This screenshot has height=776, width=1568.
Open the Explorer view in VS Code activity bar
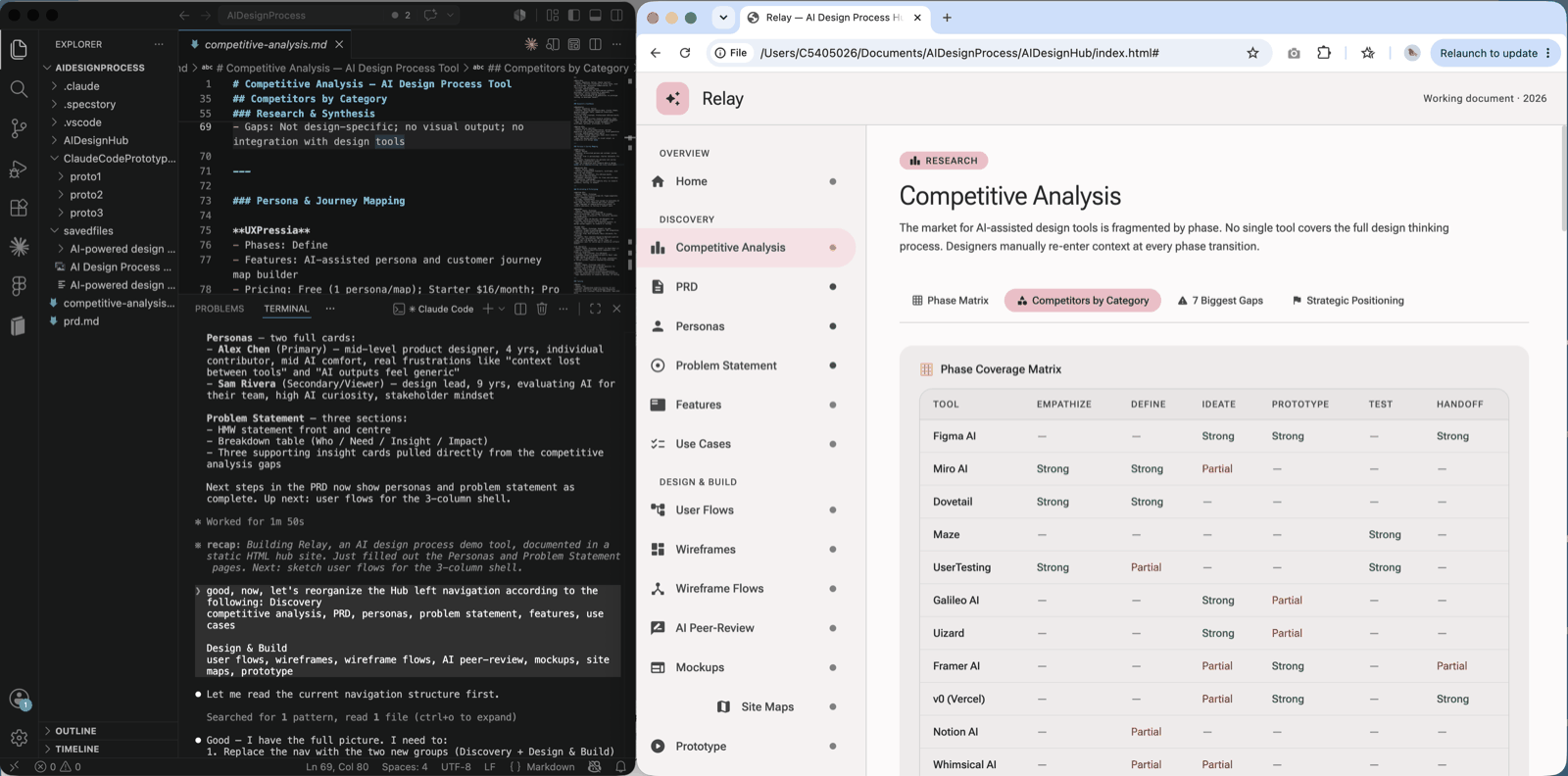(x=19, y=49)
